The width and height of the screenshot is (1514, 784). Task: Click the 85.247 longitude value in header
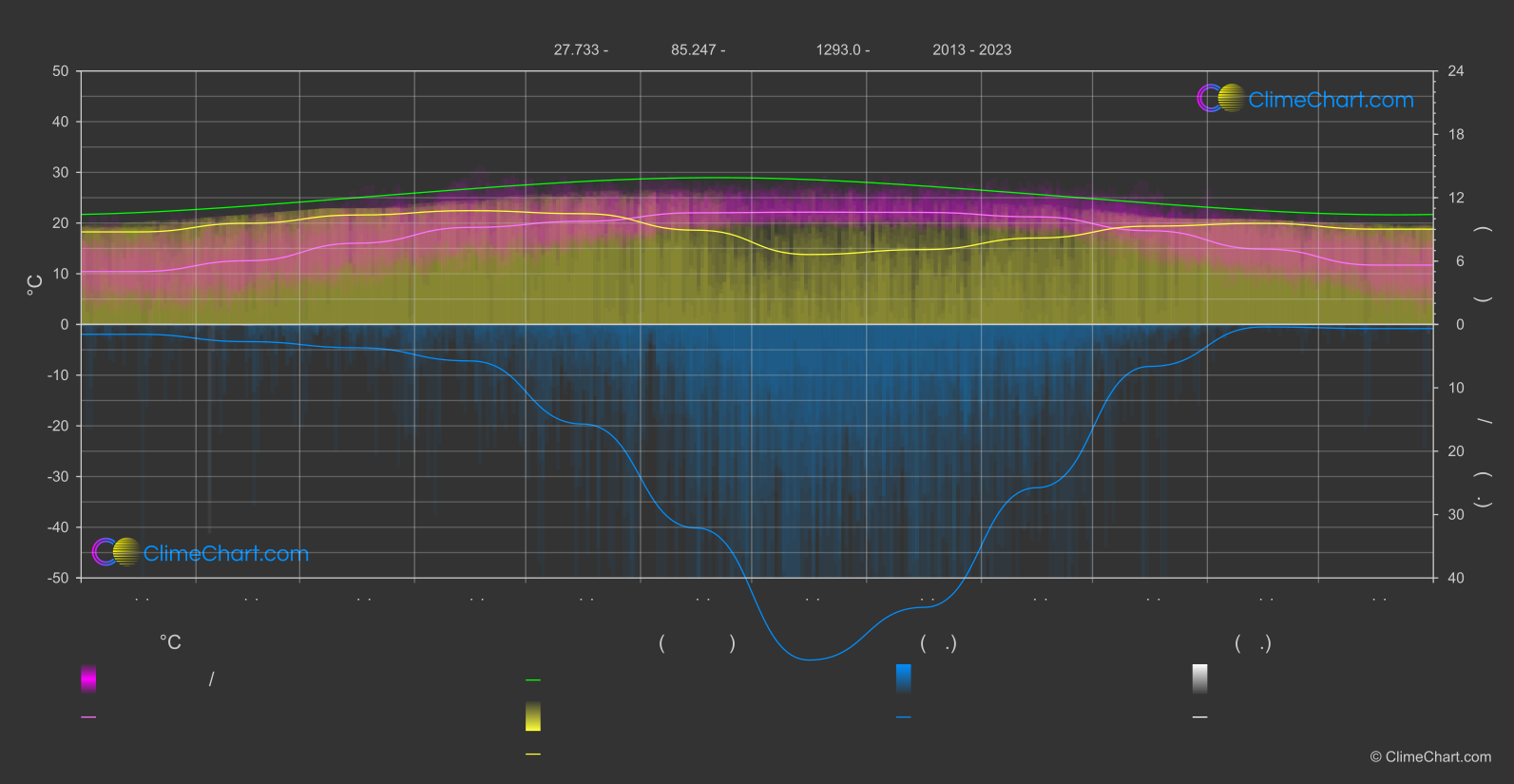[x=693, y=49]
